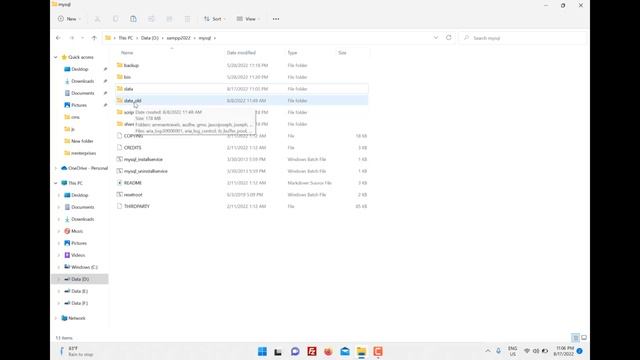
Task: Expand OneDrive - Personal in sidebar
Action: [x=56, y=168]
